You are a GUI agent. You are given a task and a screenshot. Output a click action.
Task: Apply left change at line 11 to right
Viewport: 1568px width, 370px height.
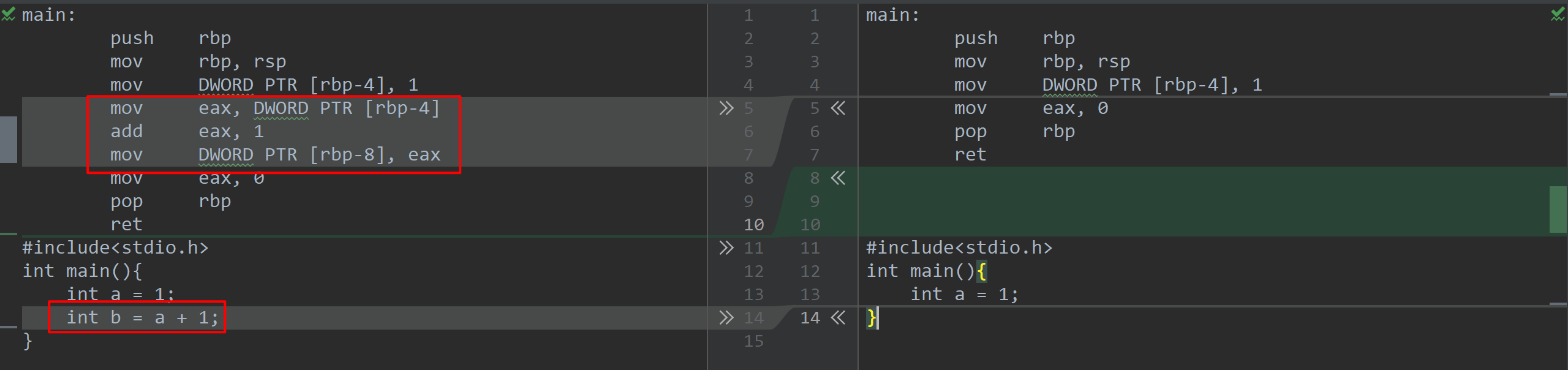[726, 248]
